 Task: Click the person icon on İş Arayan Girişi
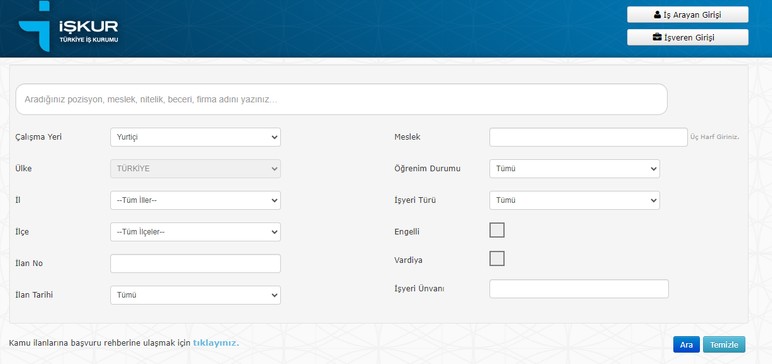657,15
